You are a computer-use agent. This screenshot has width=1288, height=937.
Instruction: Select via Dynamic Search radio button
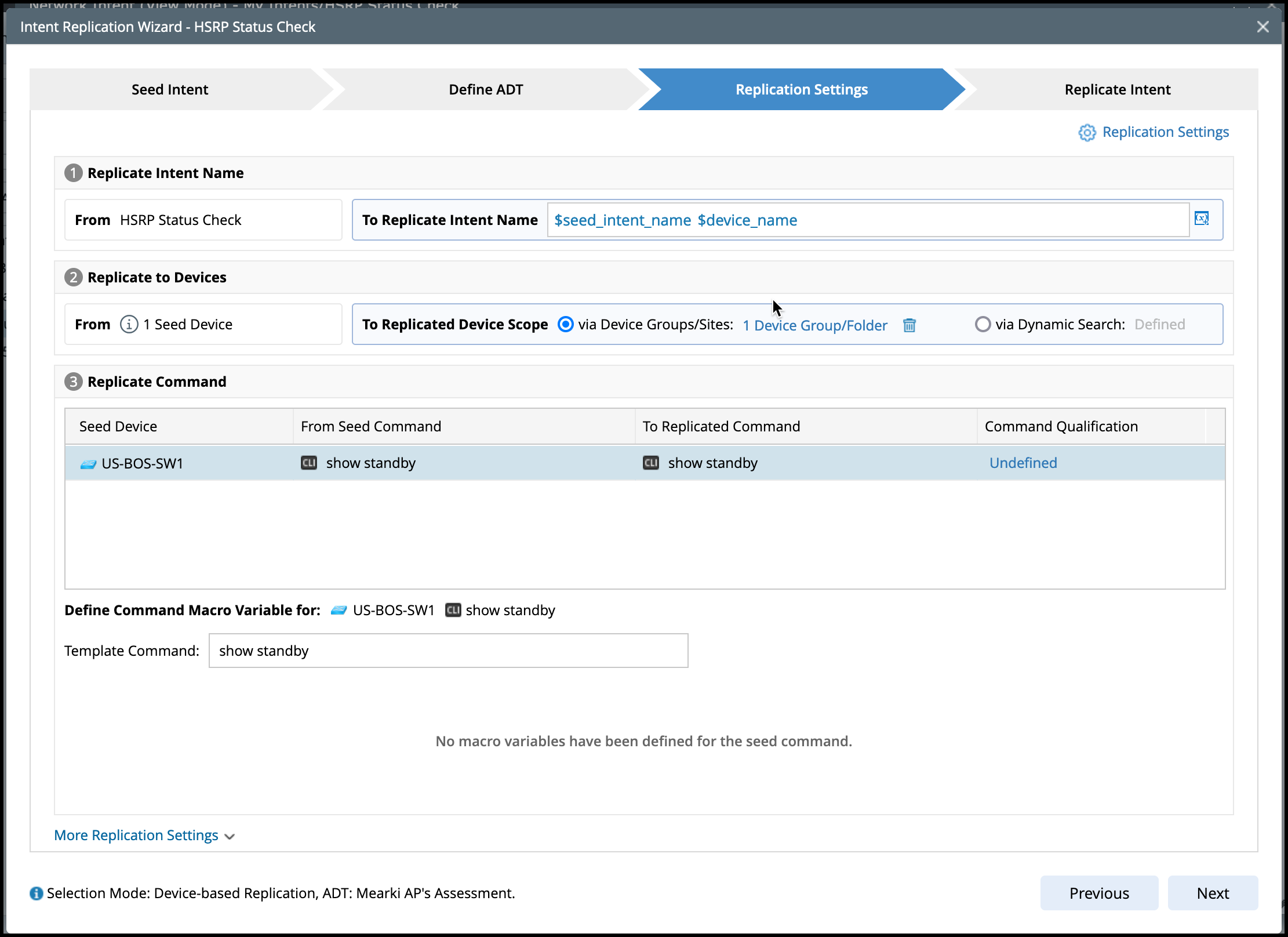click(x=983, y=324)
